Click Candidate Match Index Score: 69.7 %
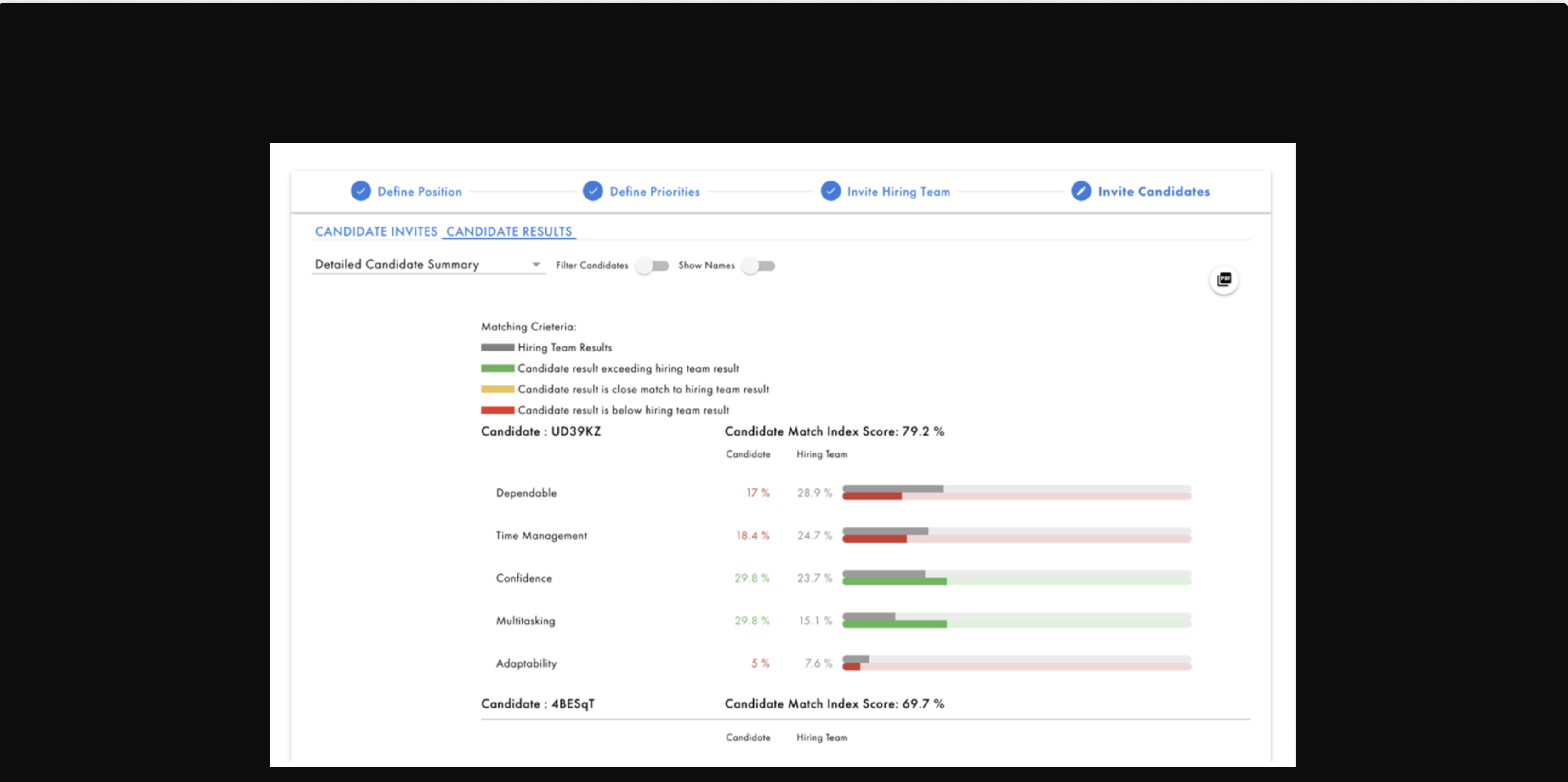 pyautogui.click(x=835, y=704)
